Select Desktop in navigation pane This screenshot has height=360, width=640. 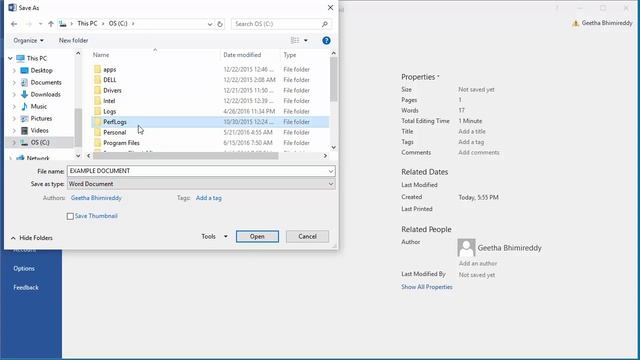click(42, 70)
